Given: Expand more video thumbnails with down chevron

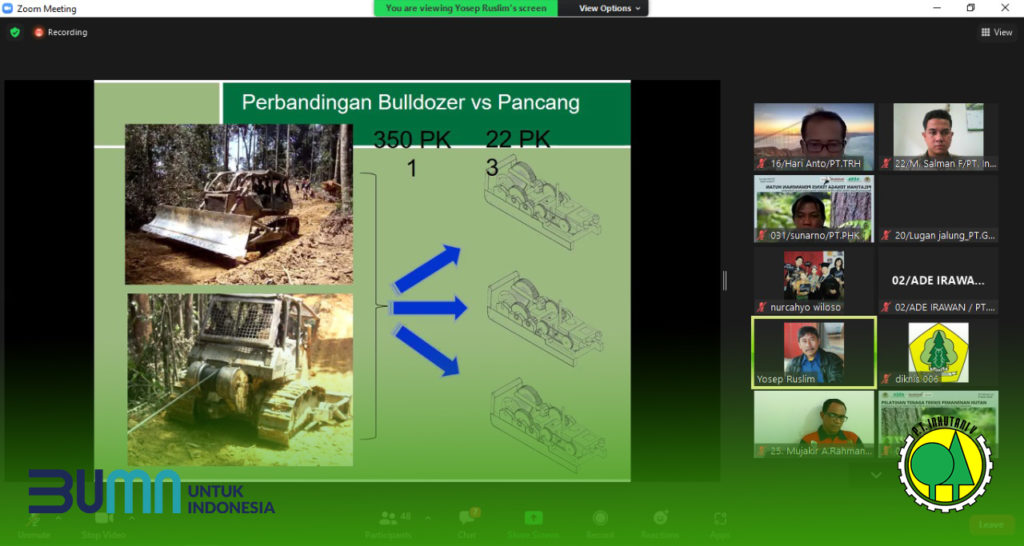Looking at the screenshot, I should 876,475.
